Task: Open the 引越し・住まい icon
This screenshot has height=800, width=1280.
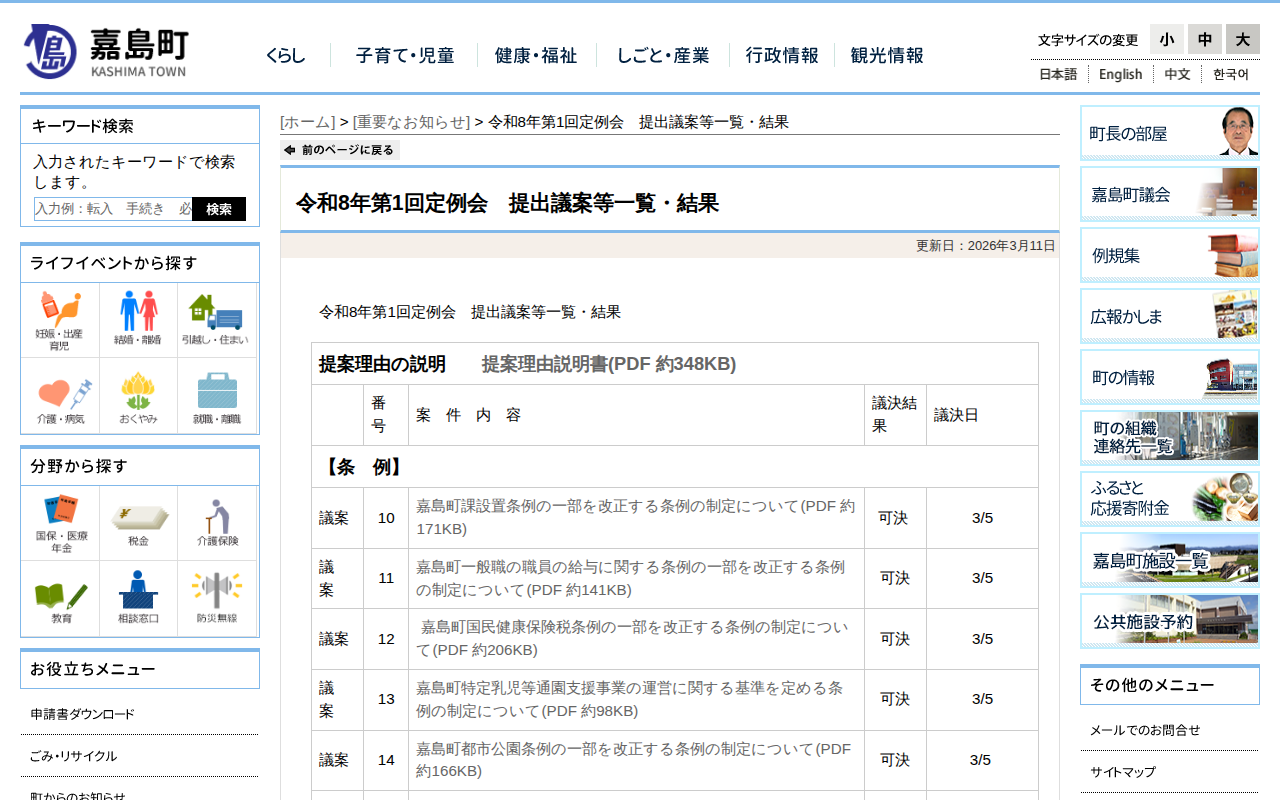Action: coord(217,318)
